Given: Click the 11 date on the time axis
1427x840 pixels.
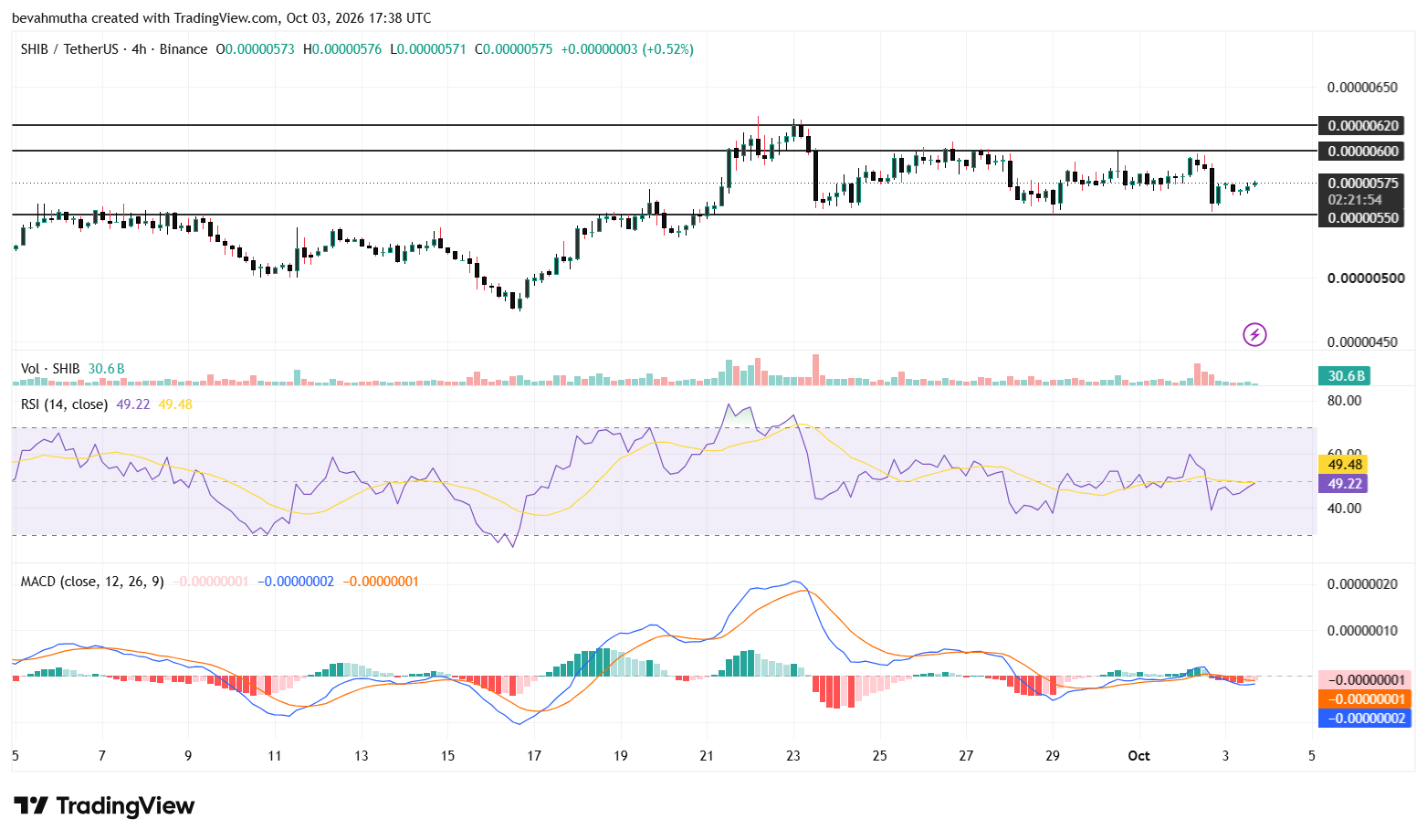Looking at the screenshot, I should 275,755.
